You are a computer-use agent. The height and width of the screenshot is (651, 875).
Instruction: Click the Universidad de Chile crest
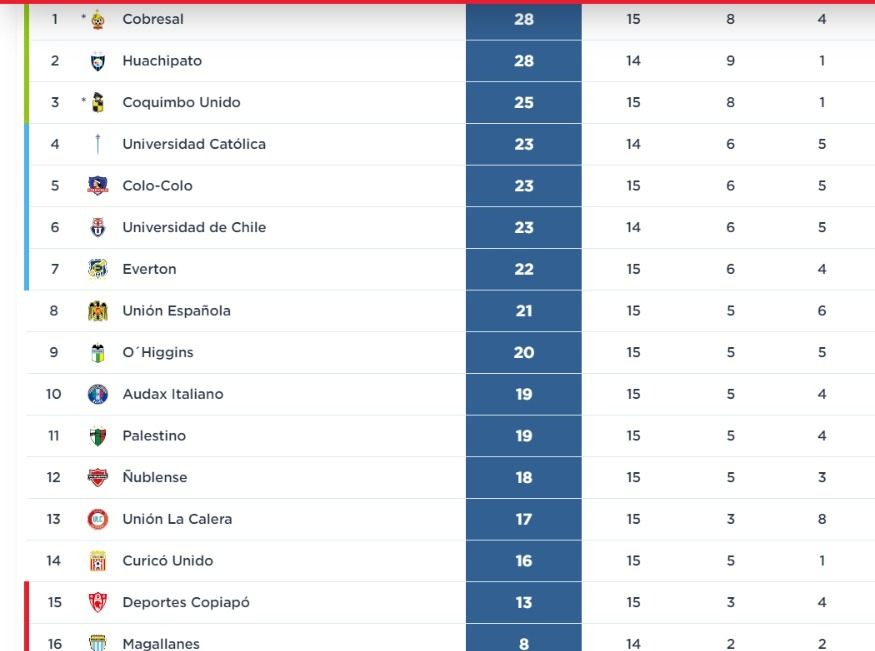(x=98, y=228)
